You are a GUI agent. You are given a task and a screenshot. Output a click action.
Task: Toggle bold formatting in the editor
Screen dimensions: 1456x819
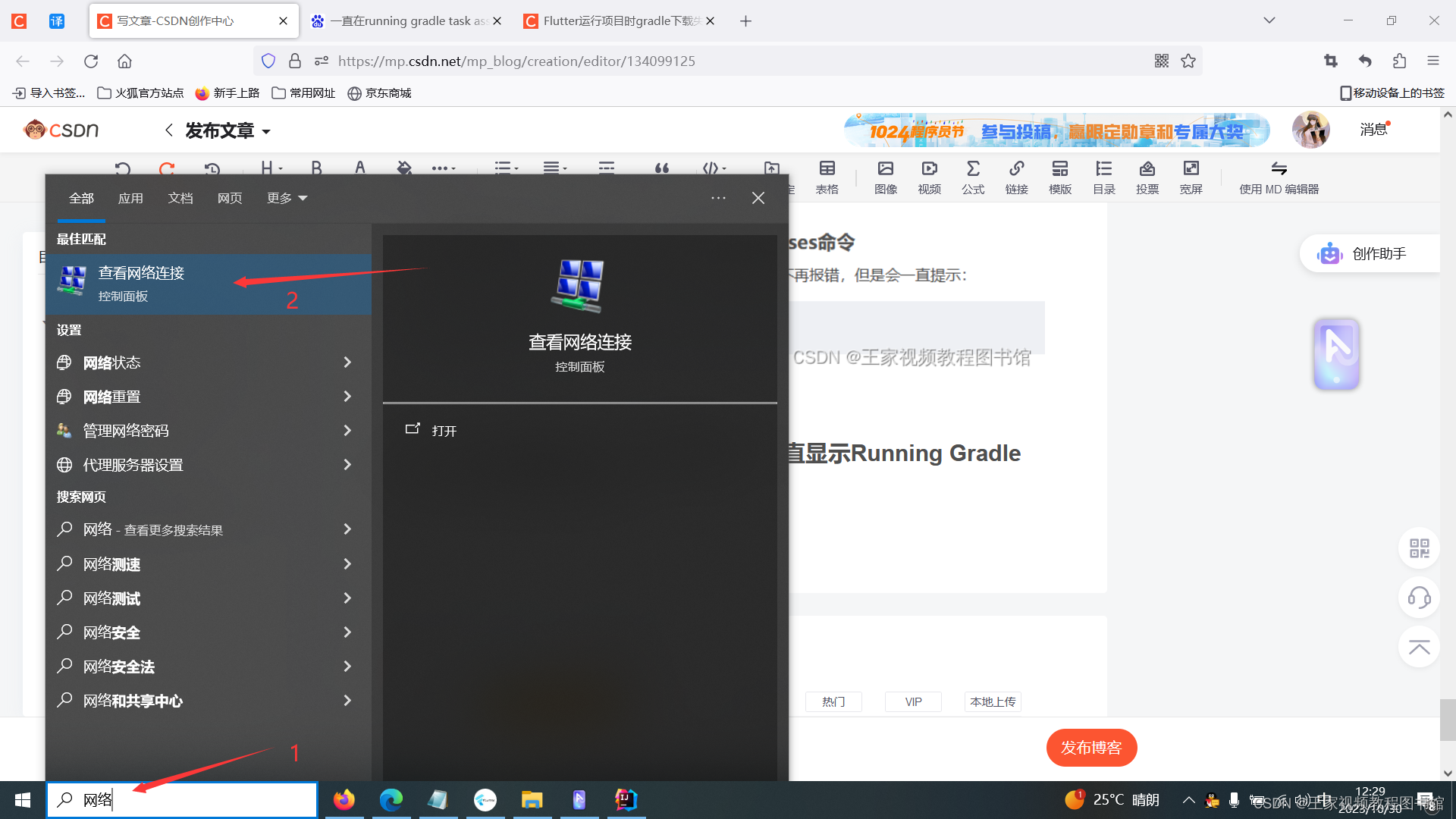point(316,168)
